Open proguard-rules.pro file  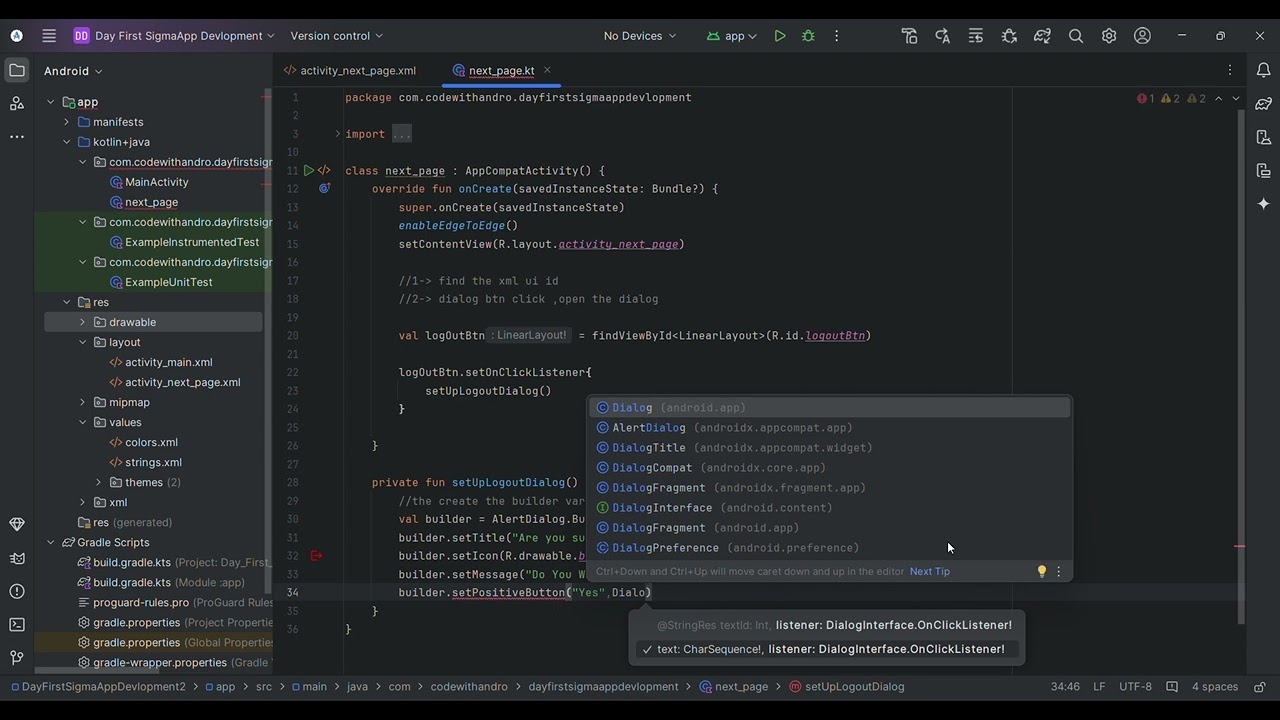[x=141, y=602]
